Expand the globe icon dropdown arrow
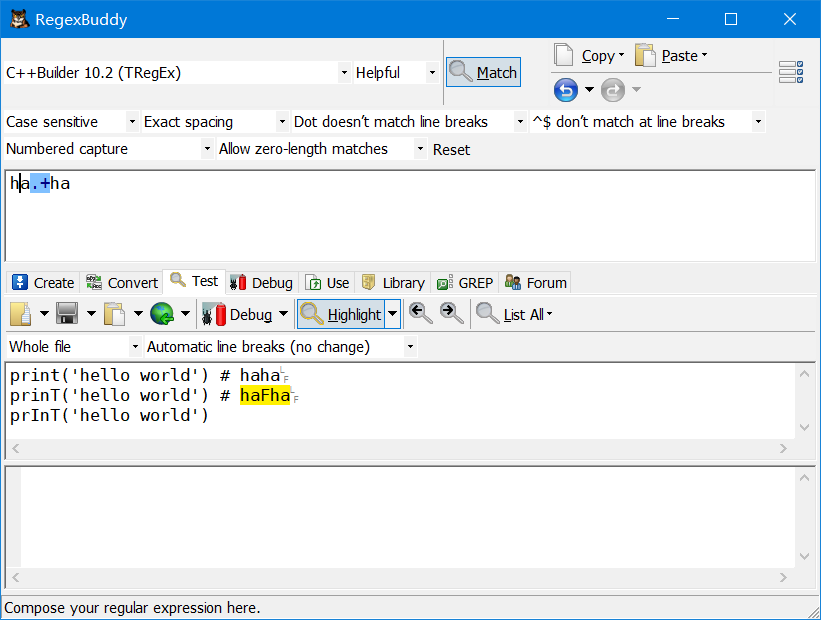 click(x=185, y=314)
